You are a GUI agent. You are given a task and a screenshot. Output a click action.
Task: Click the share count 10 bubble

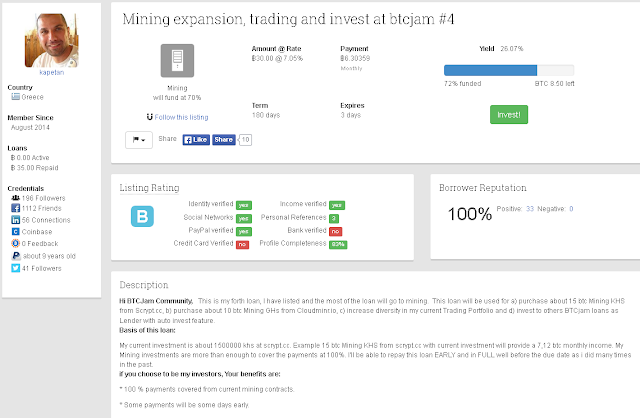tap(245, 140)
